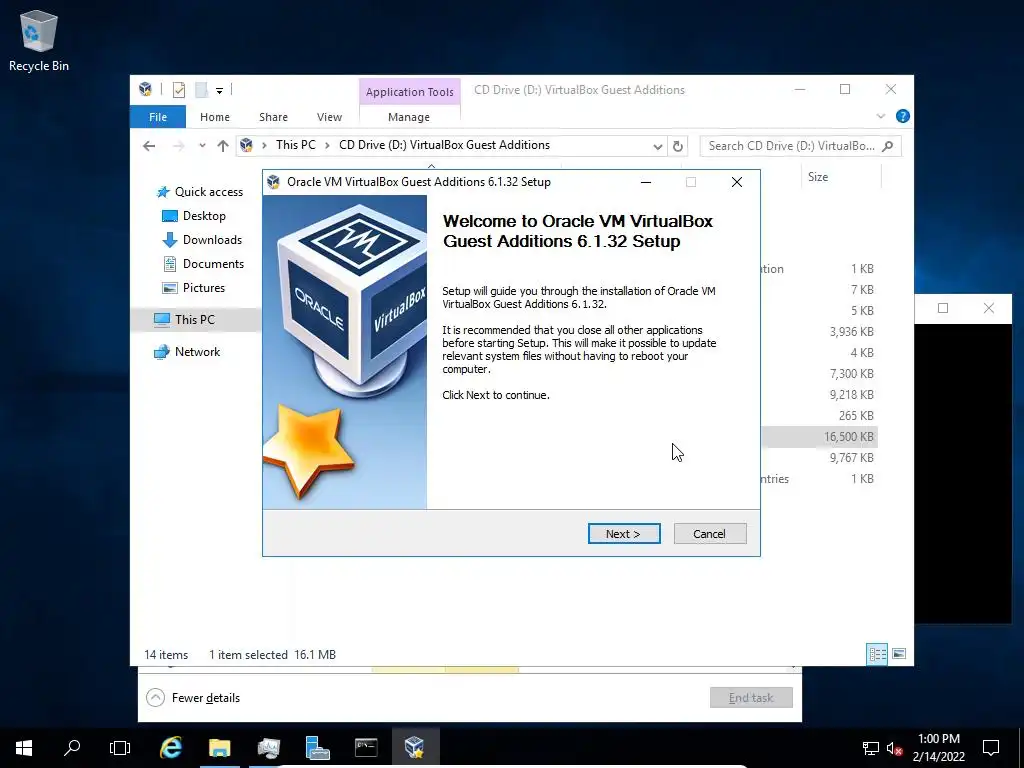1024x768 pixels.
Task: Click VirtualBox Guest Additions setup taskbar icon
Action: click(415, 748)
